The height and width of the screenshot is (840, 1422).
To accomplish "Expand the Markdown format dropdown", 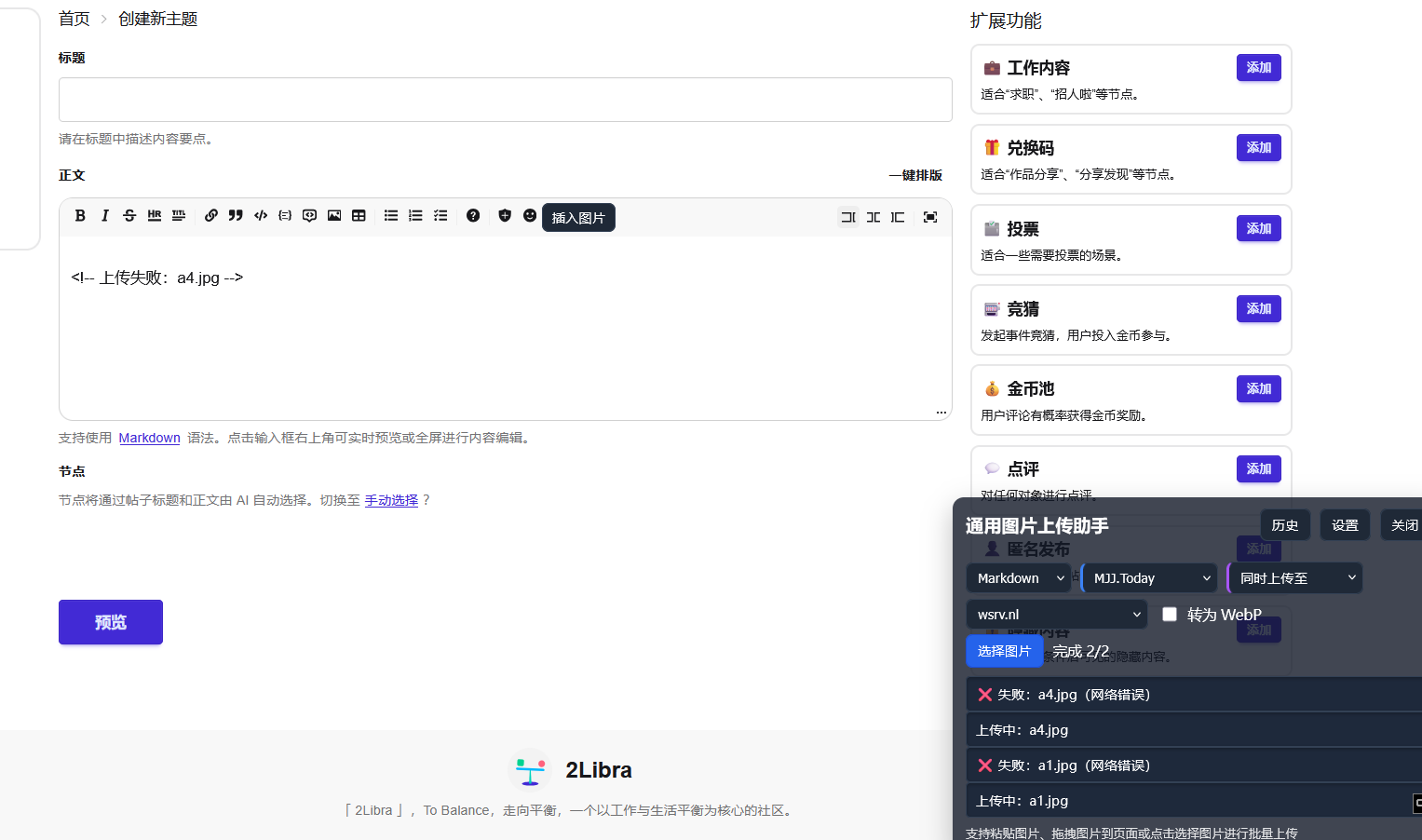I will tap(1019, 578).
